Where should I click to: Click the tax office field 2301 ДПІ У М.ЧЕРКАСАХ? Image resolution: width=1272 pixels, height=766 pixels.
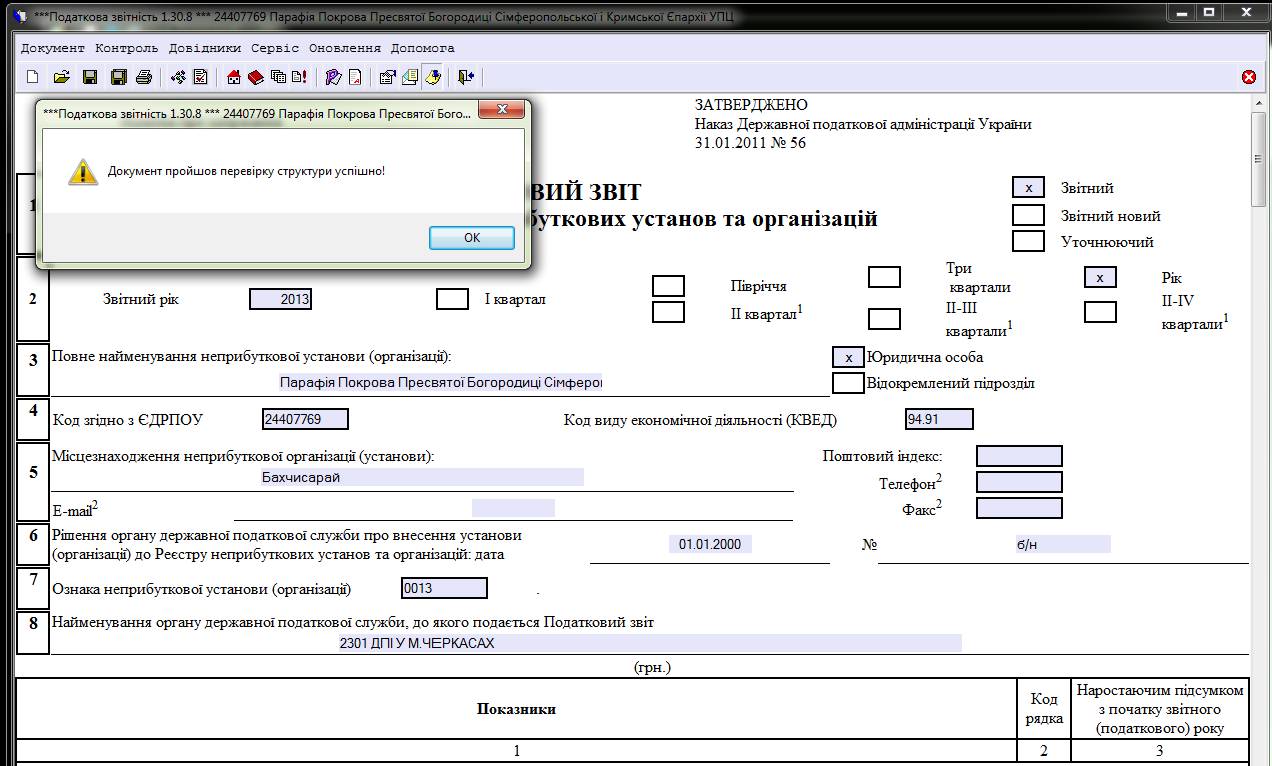coord(650,643)
